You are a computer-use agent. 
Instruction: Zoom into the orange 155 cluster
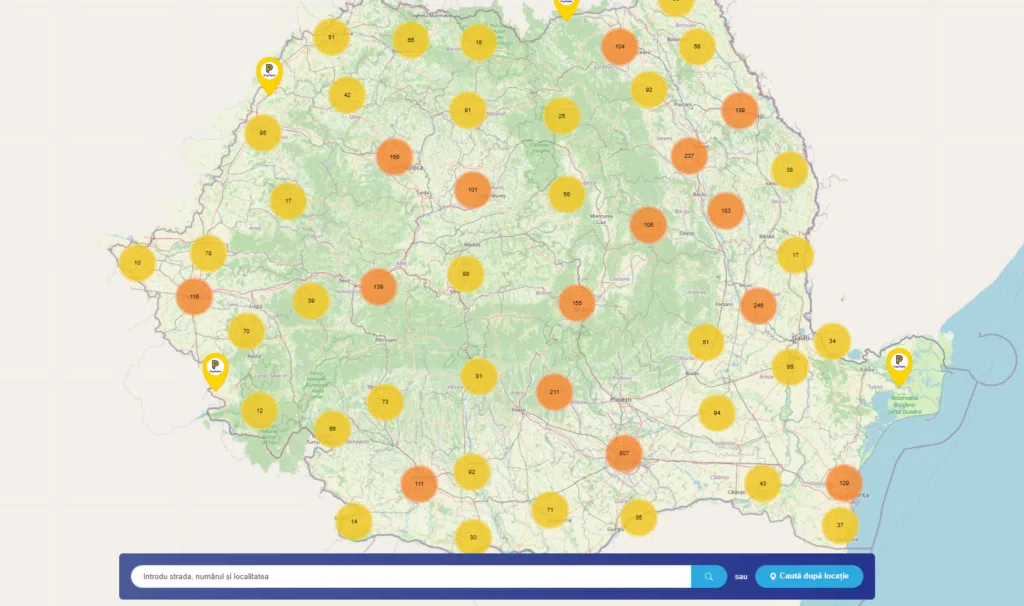pyautogui.click(x=577, y=303)
